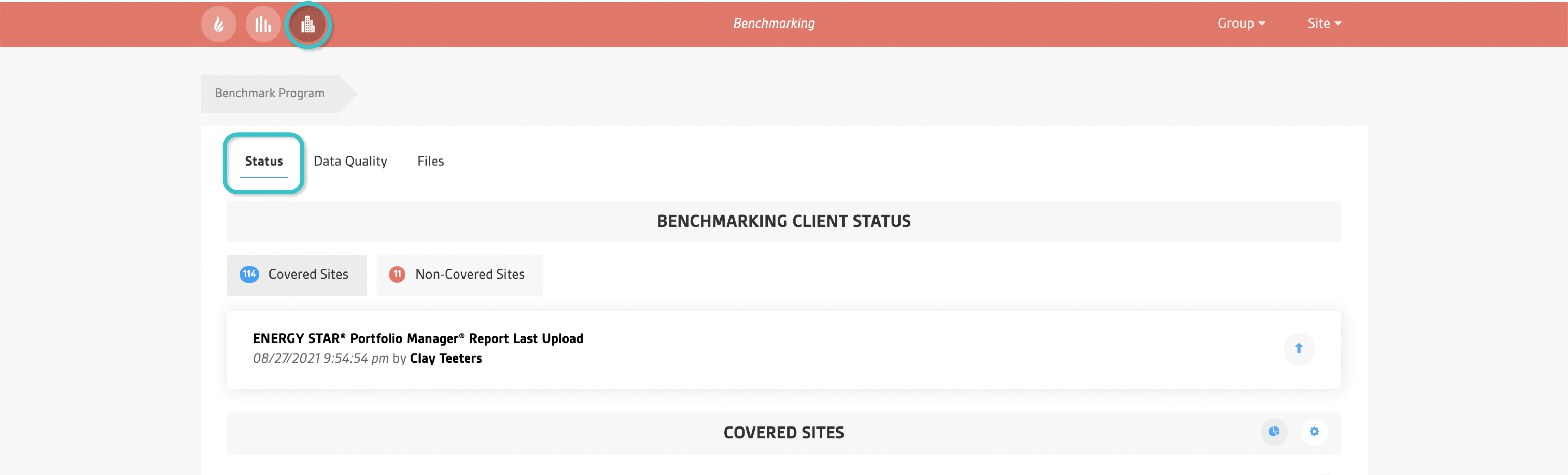This screenshot has height=475, width=1568.
Task: Click the COVERED SITES section header text
Action: tap(783, 433)
